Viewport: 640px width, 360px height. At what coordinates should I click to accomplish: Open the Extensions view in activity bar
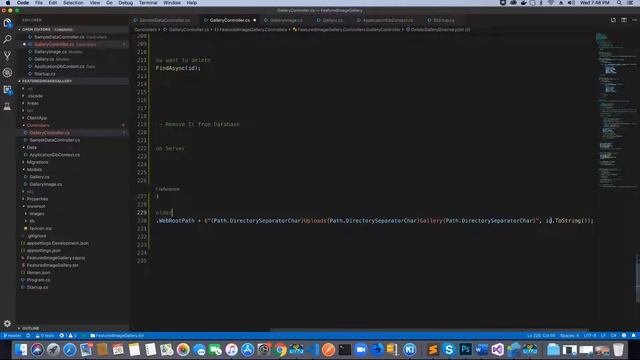pyautogui.click(x=7, y=89)
